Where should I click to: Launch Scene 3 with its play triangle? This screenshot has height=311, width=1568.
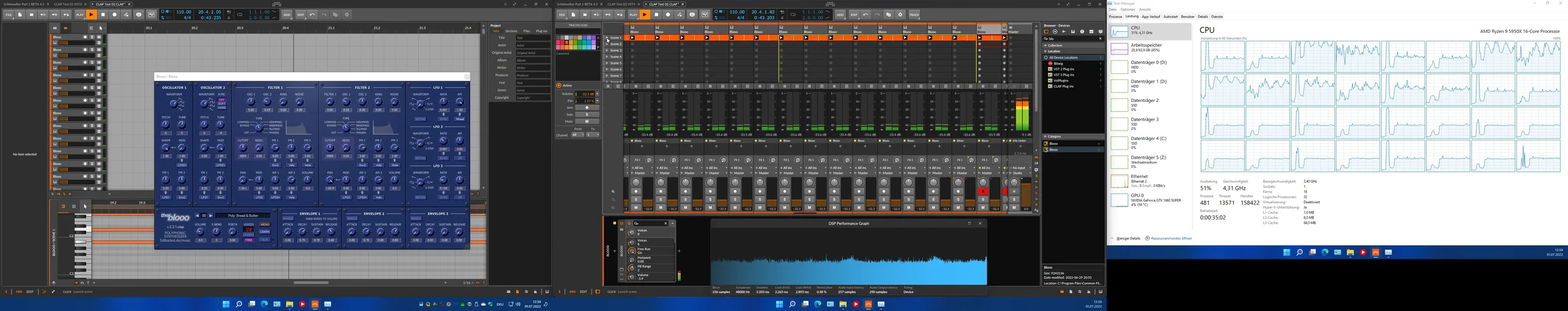coord(607,50)
